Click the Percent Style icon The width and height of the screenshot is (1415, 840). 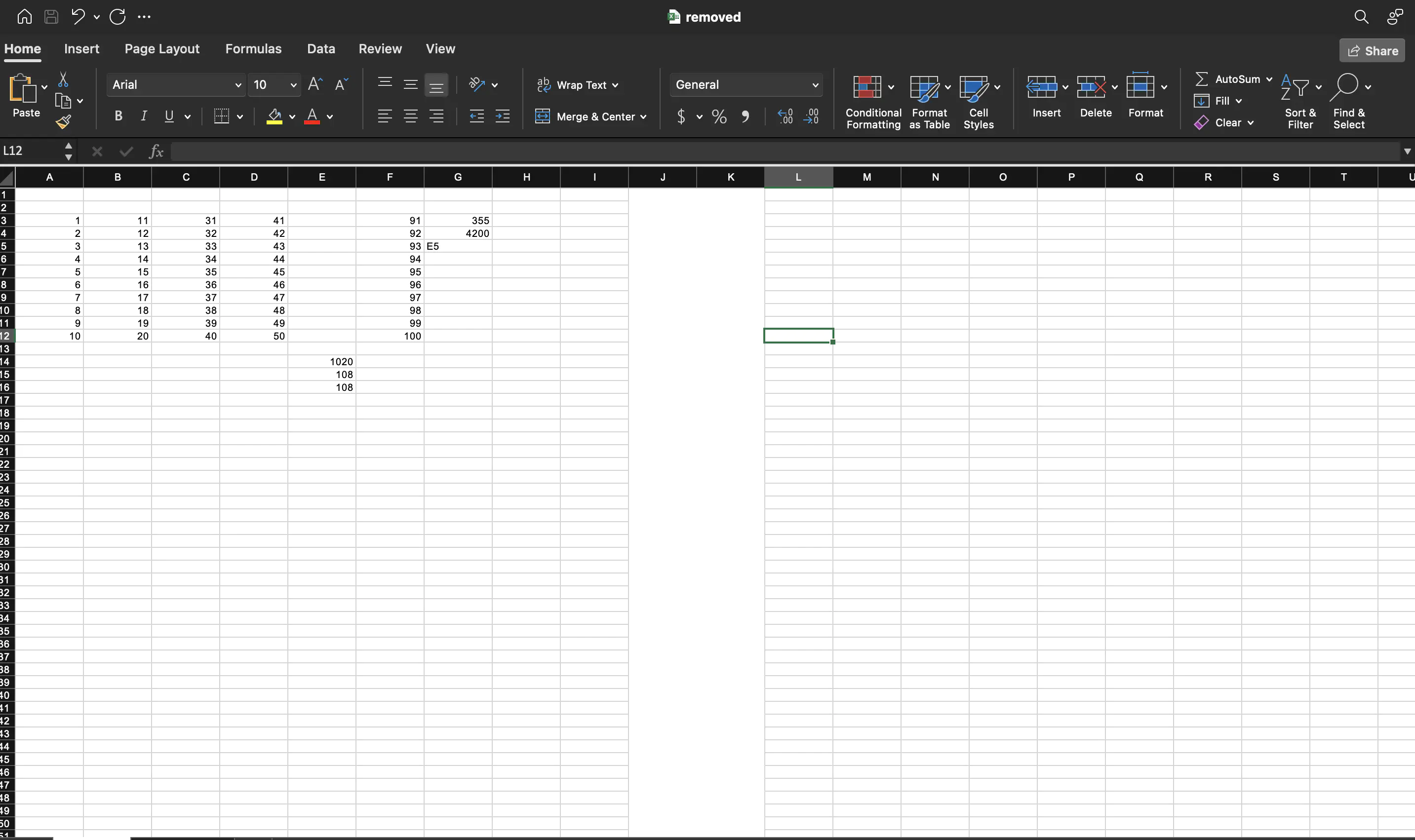point(719,116)
